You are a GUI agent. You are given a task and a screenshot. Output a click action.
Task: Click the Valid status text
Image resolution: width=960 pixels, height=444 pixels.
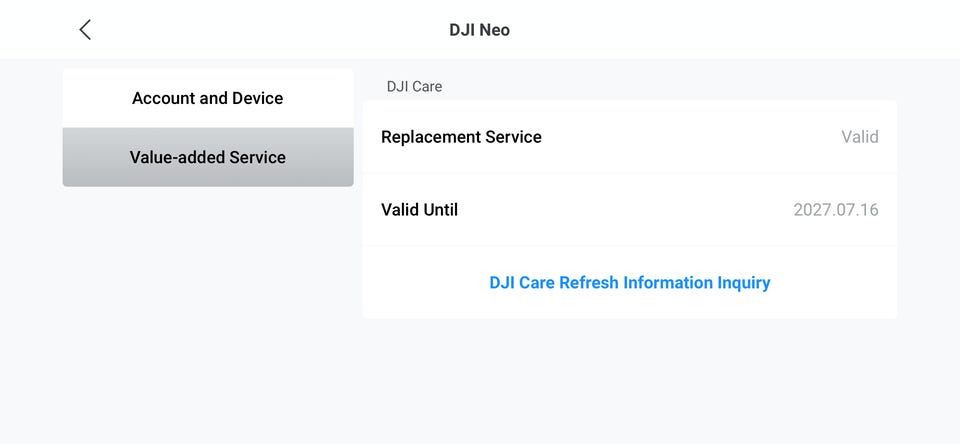pyautogui.click(x=859, y=137)
